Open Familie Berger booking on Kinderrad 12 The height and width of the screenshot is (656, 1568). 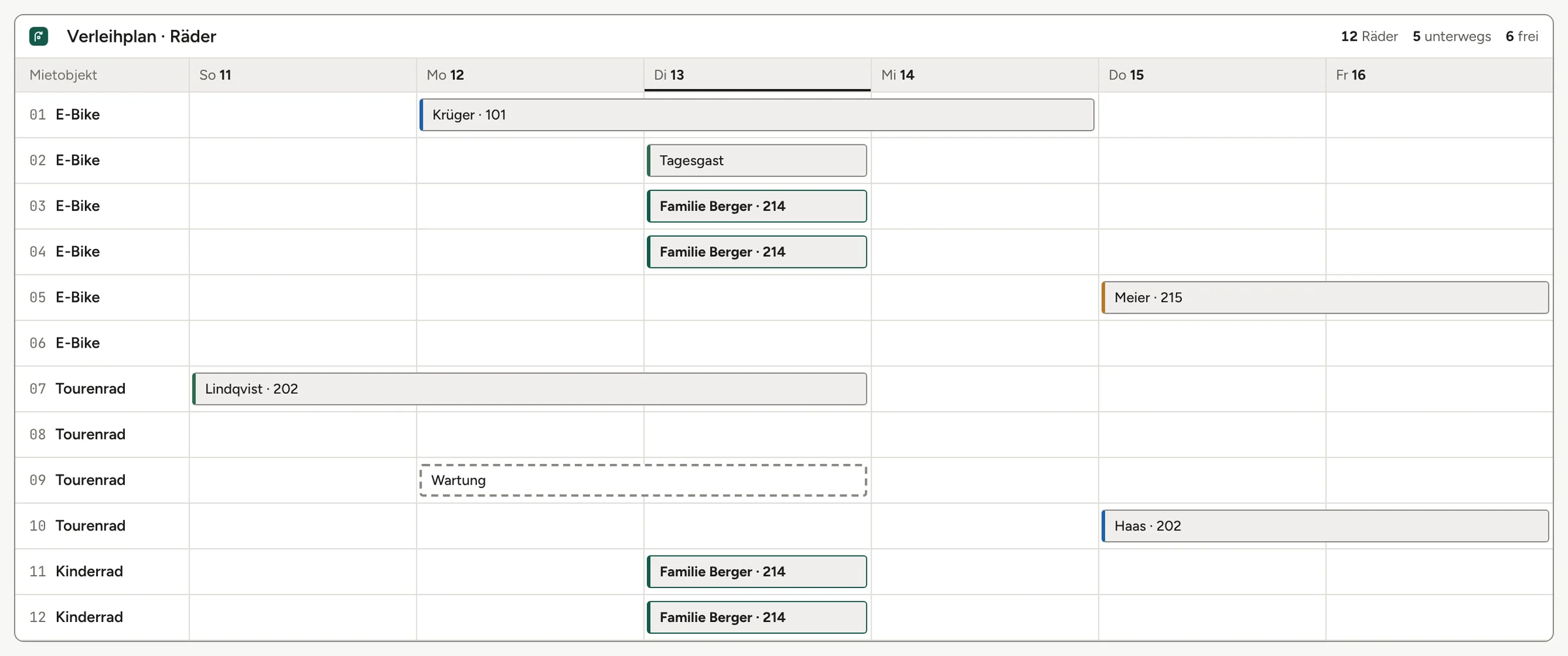(x=757, y=617)
